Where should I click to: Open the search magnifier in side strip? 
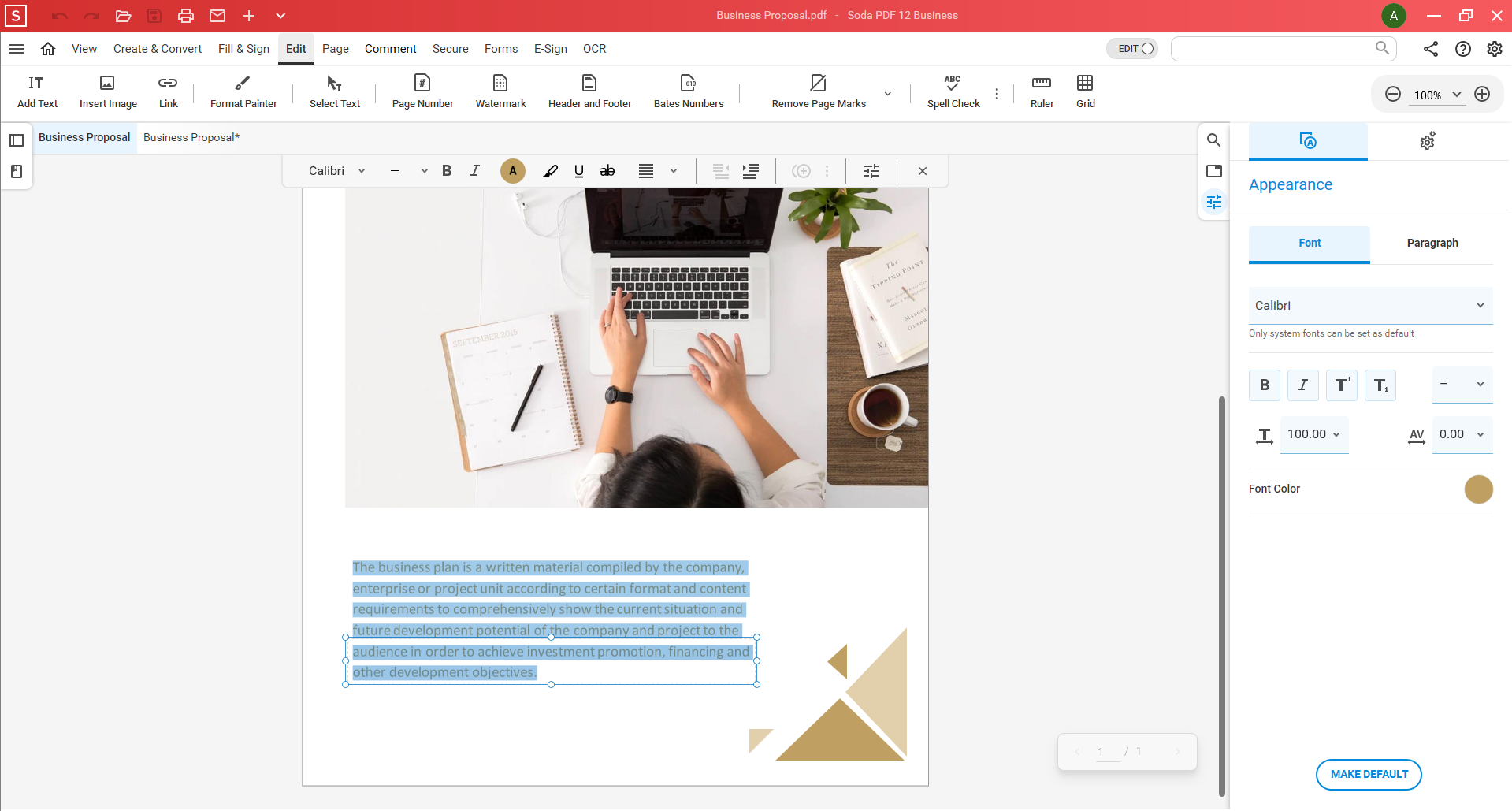pyautogui.click(x=1214, y=140)
